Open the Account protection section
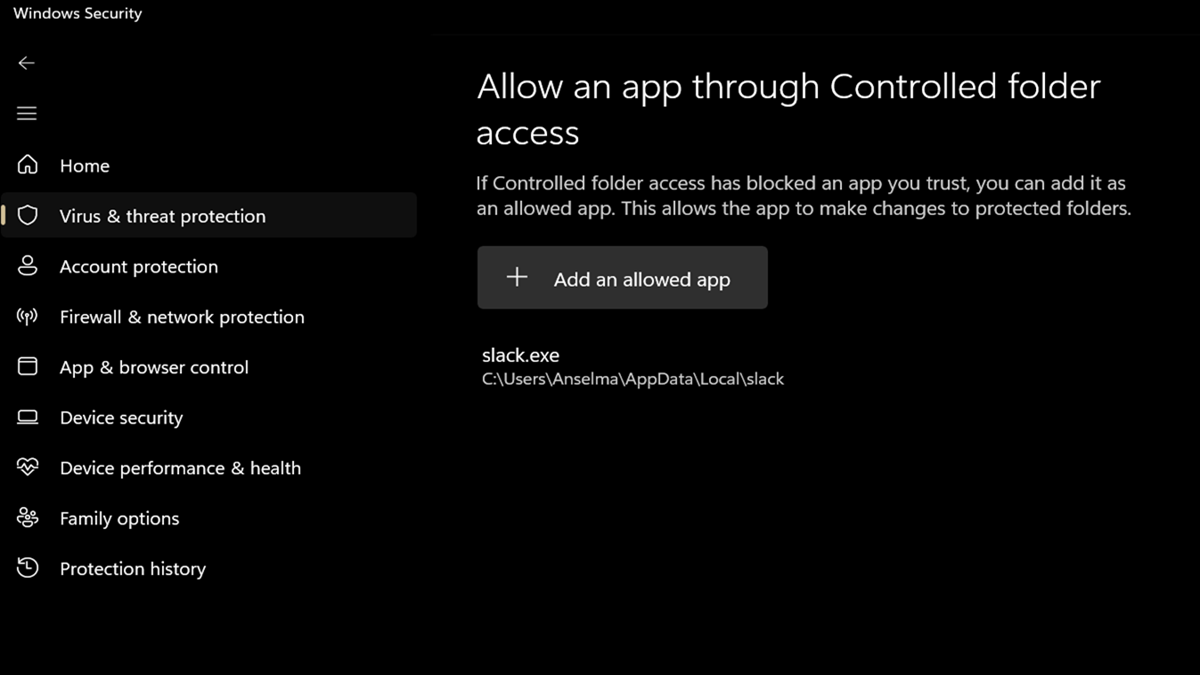The height and width of the screenshot is (675, 1200). click(x=138, y=267)
